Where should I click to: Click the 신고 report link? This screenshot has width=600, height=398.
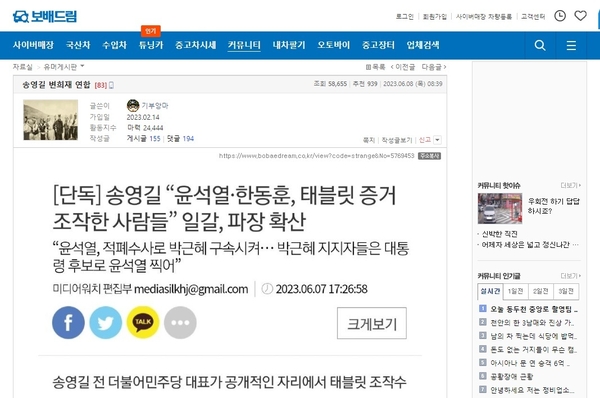point(425,140)
